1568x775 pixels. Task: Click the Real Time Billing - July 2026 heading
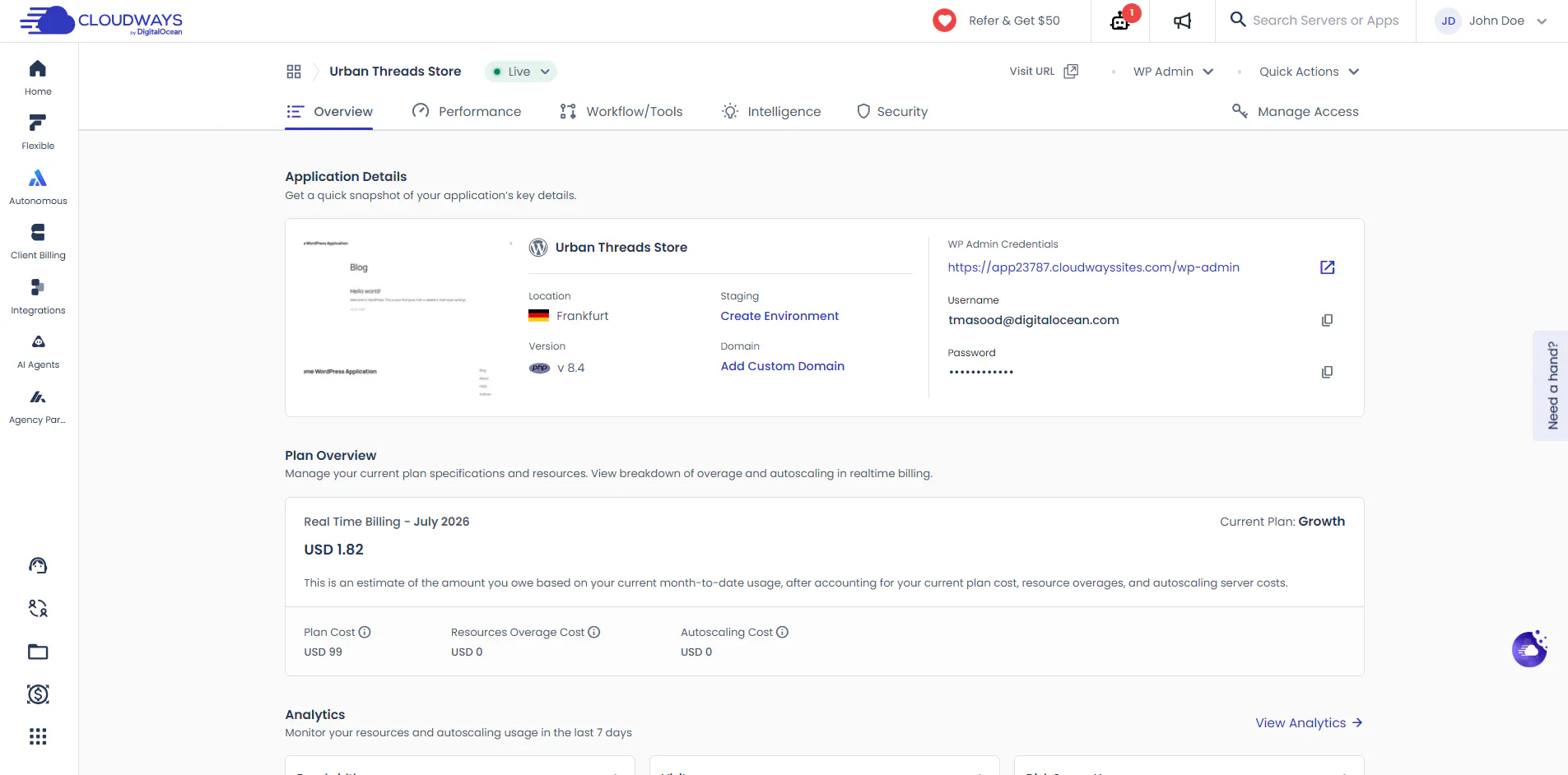coord(387,522)
